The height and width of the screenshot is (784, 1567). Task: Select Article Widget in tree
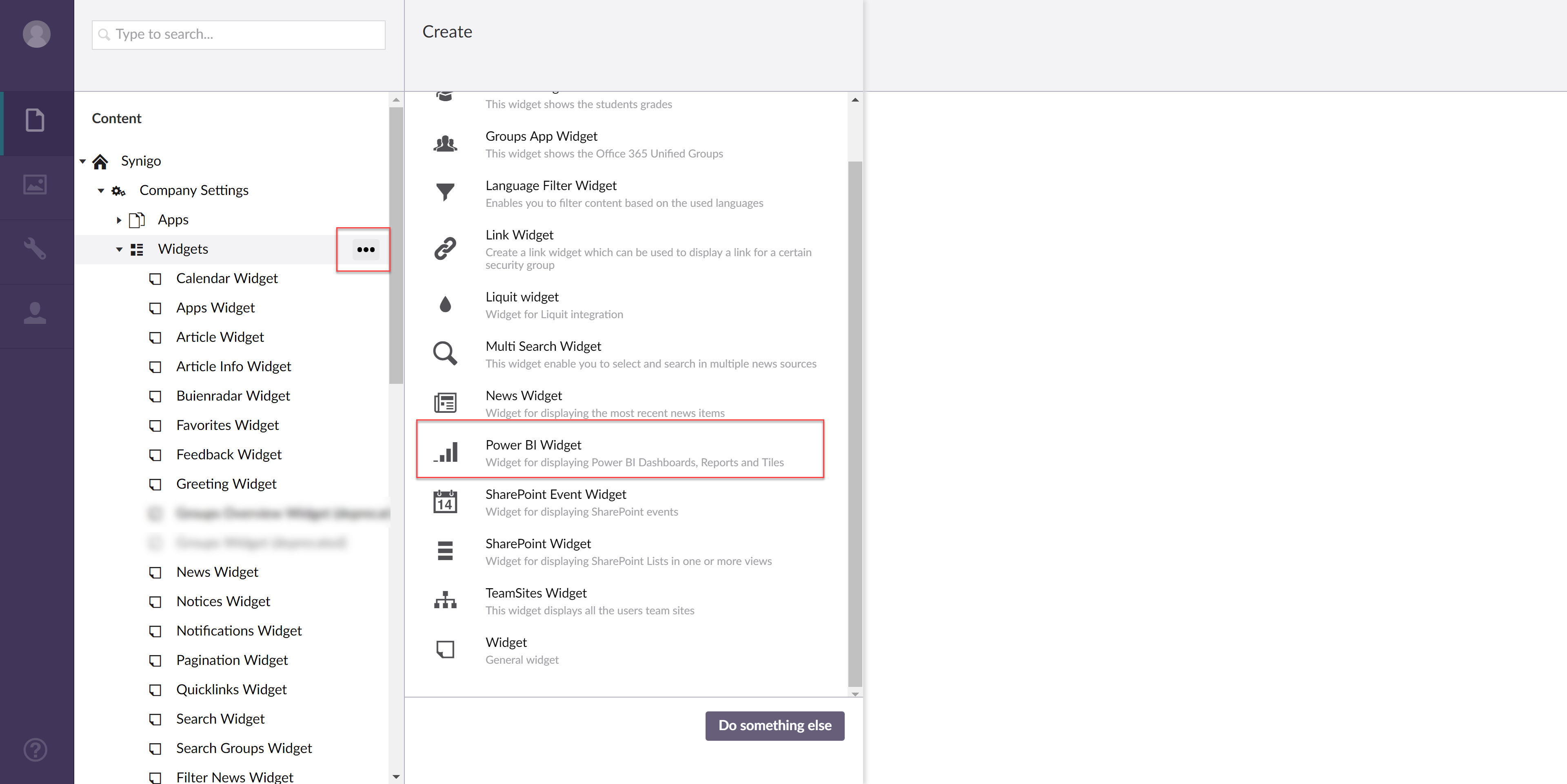coord(220,337)
